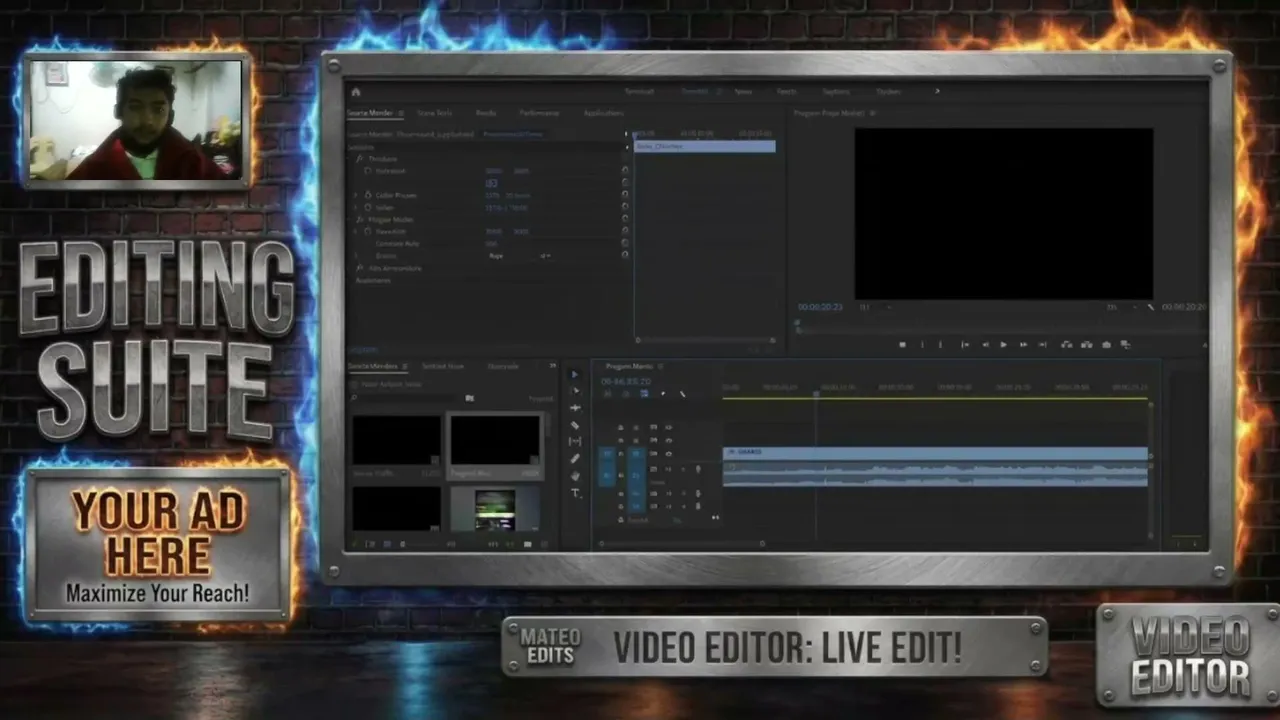Image resolution: width=1280 pixels, height=720 pixels.
Task: Switch Project panel to list view
Action: coord(371,544)
